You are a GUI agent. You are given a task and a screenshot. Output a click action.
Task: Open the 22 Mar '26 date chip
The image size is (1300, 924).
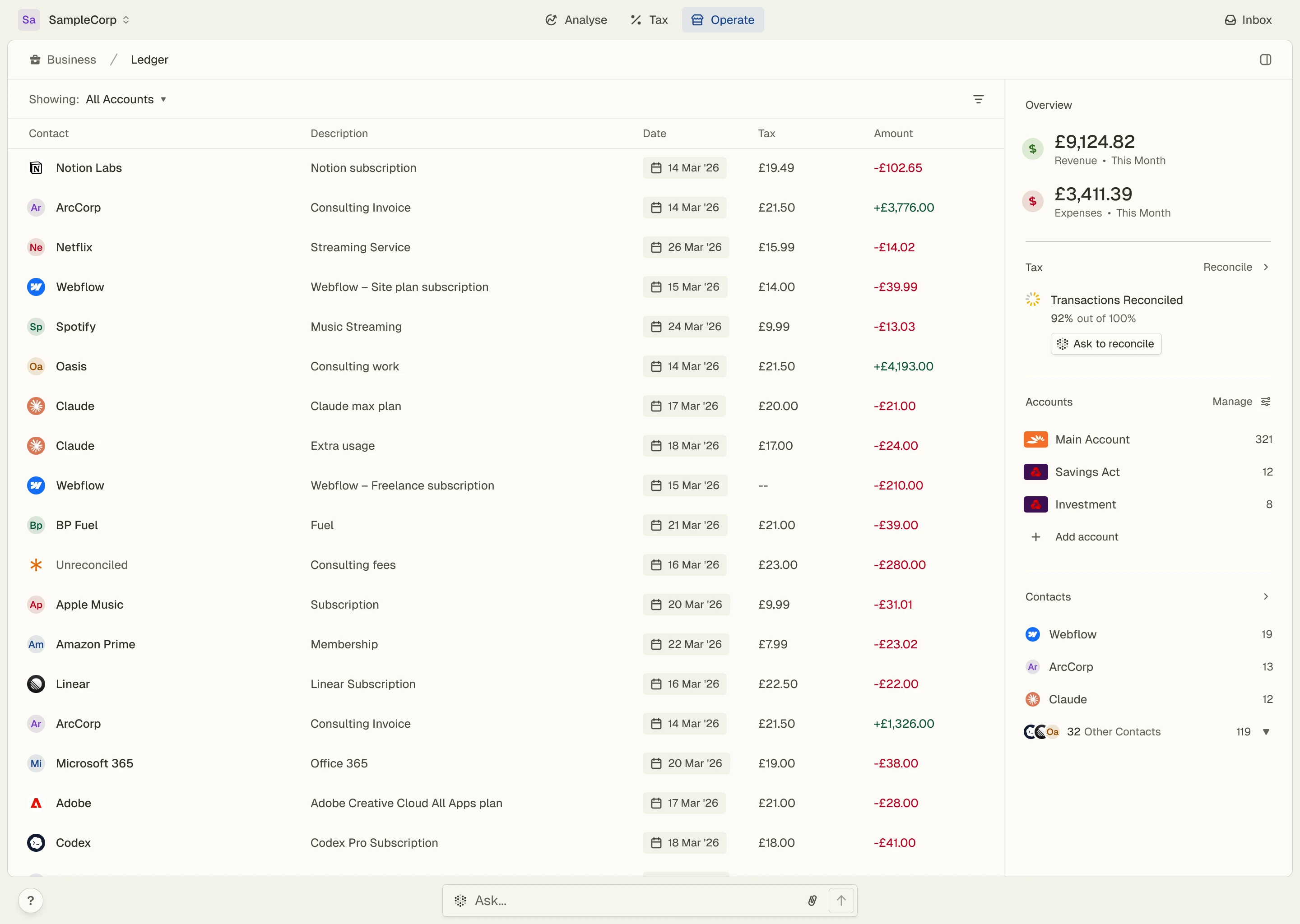tap(686, 644)
